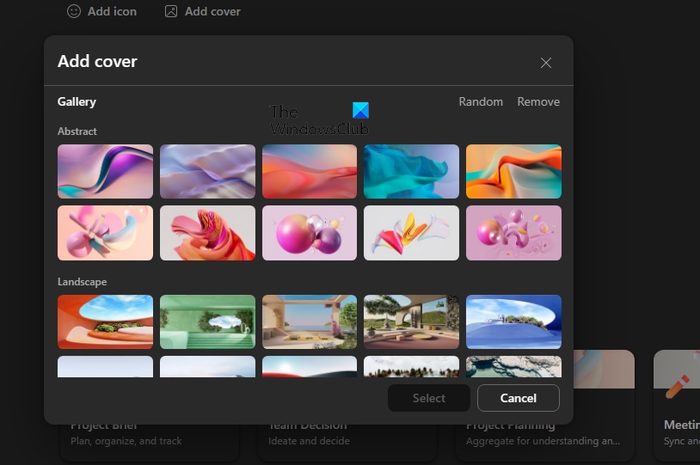Choose the distant treeline landscape cover

coord(411,367)
